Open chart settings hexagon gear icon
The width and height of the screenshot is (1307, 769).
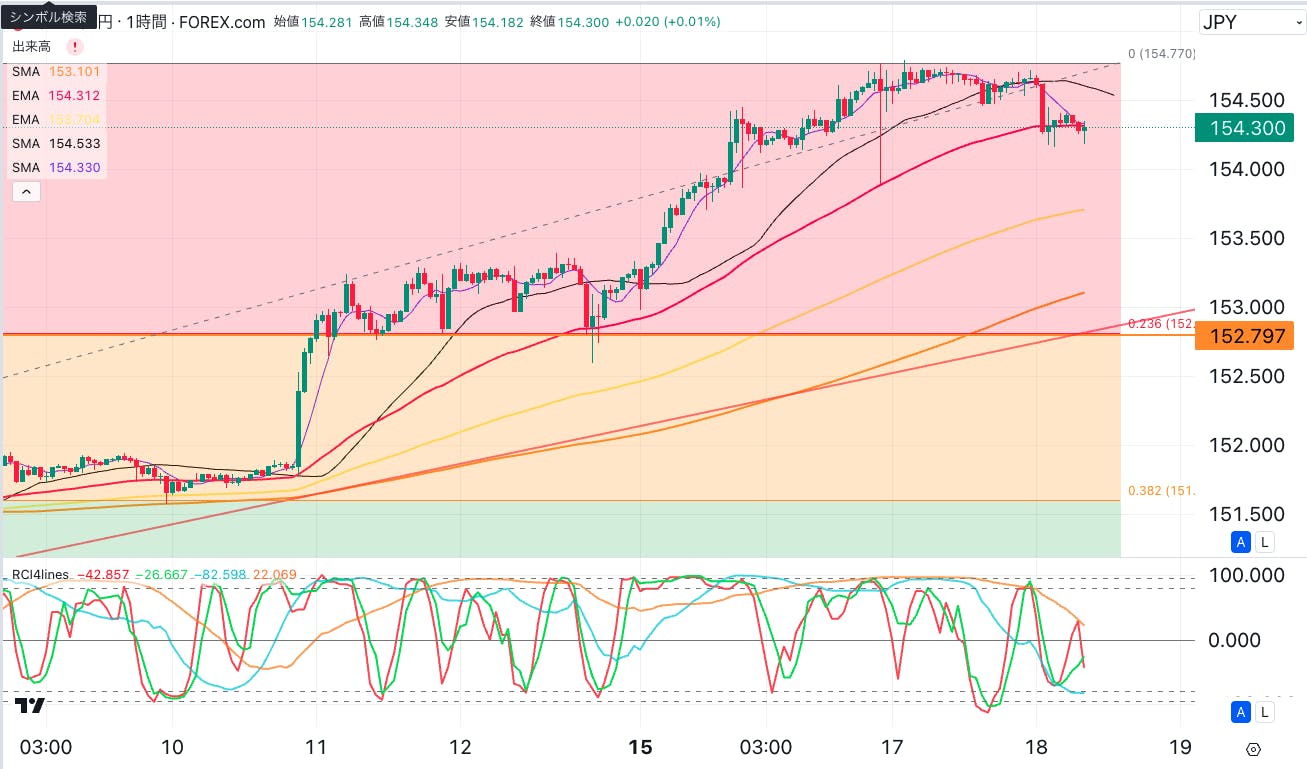point(1253,749)
